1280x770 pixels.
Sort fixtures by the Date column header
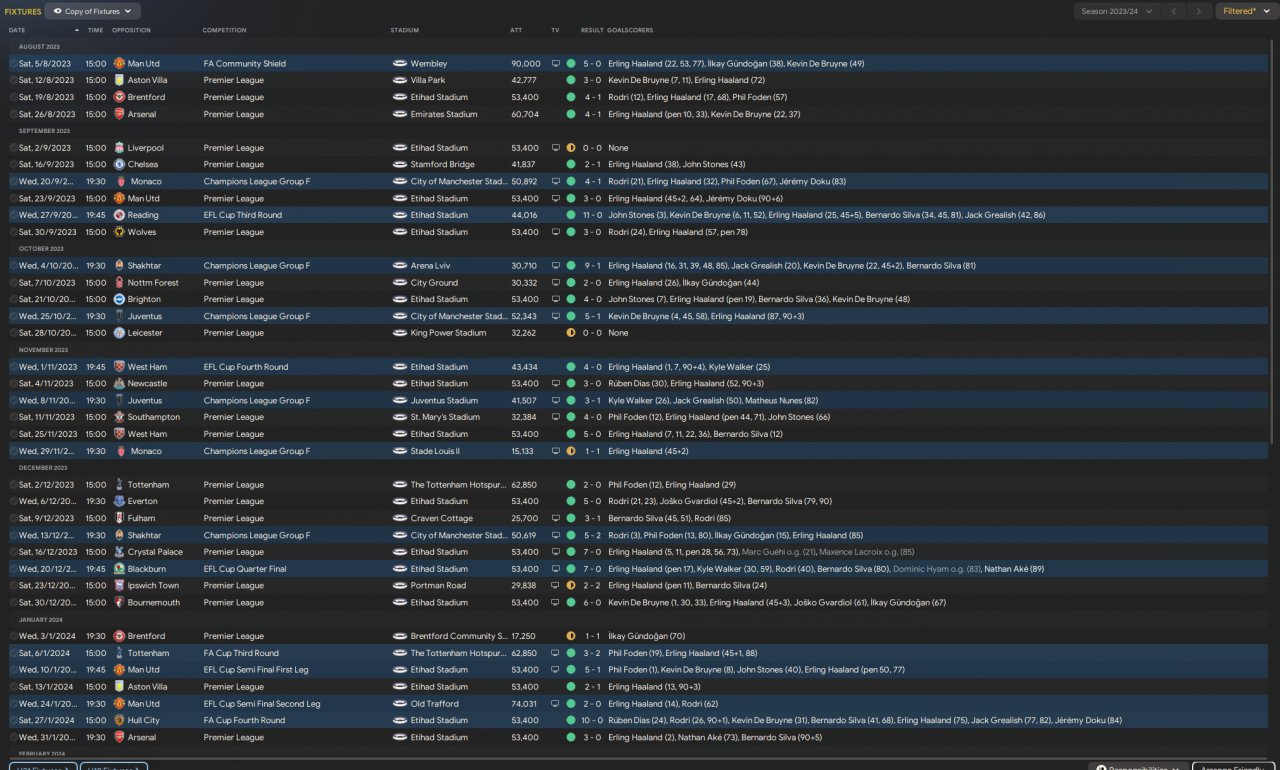point(17,30)
